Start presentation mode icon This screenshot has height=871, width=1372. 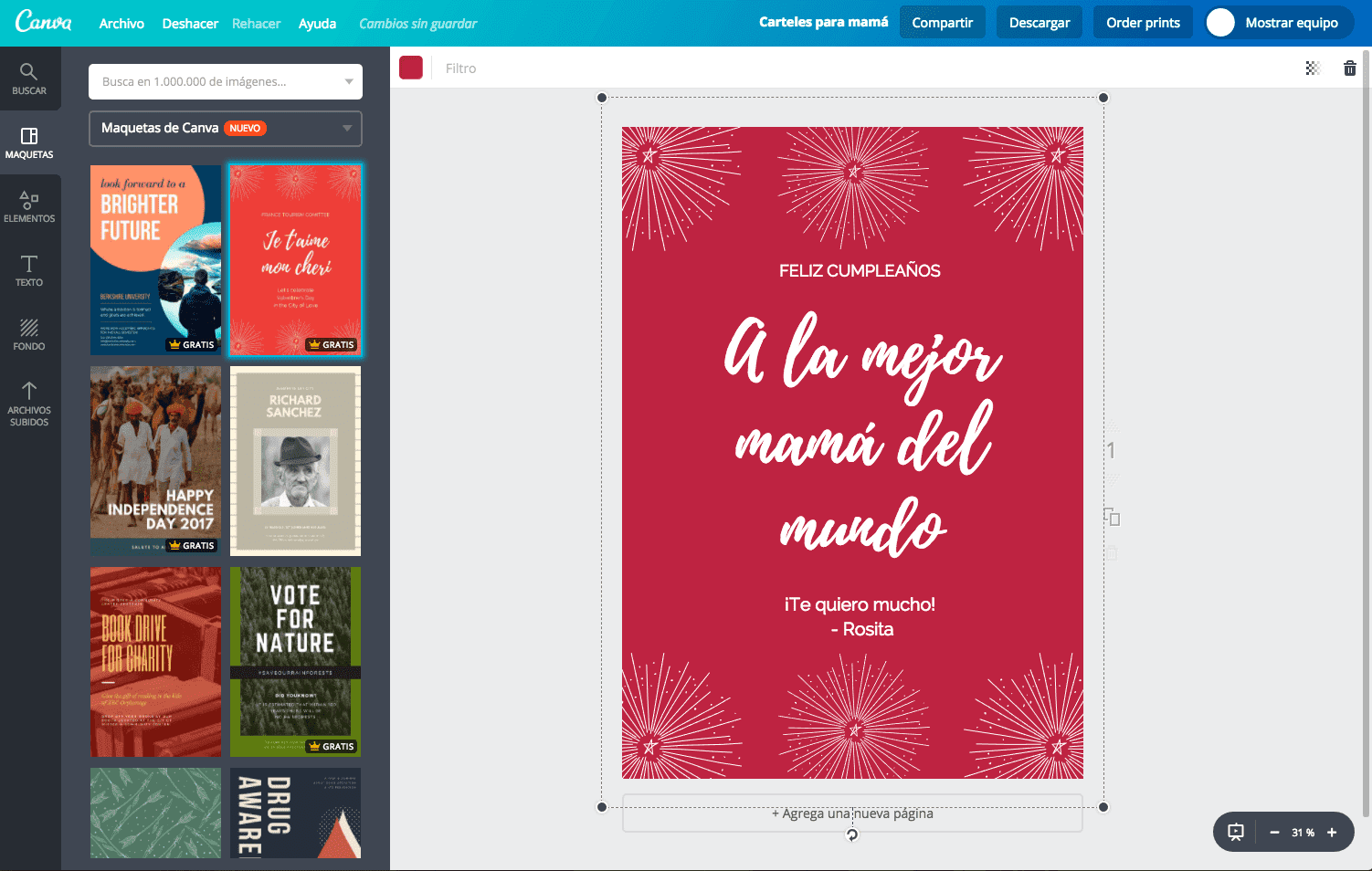[1236, 832]
